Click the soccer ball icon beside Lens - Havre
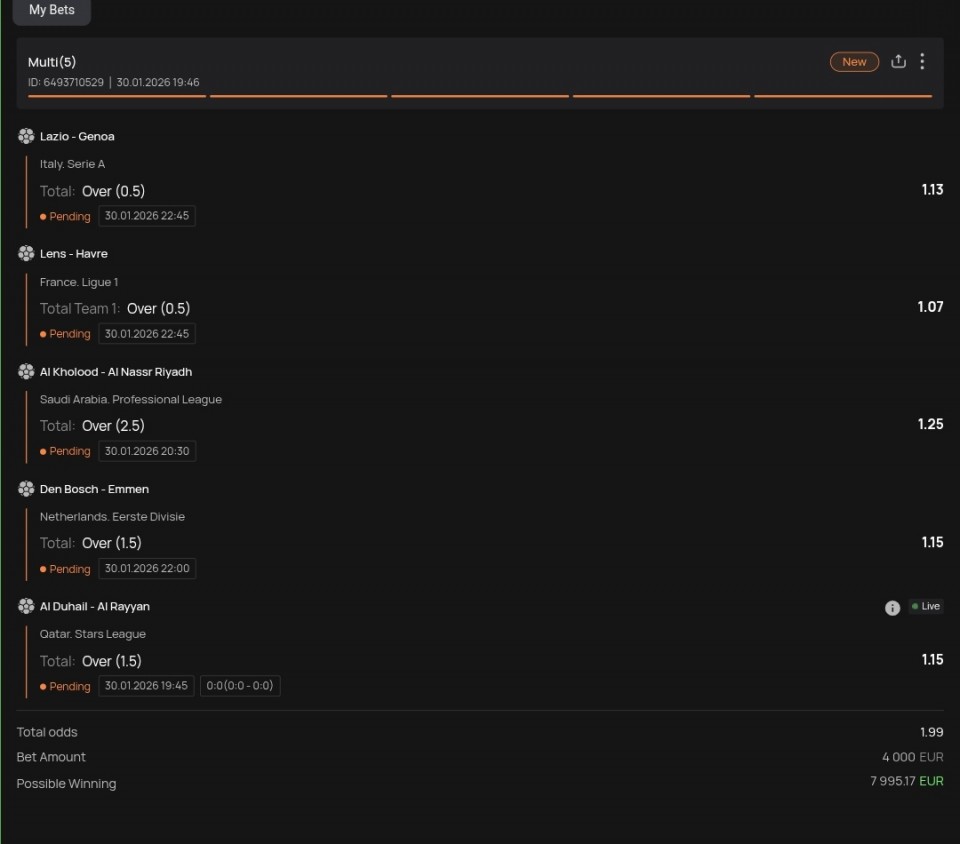This screenshot has width=960, height=844. (x=26, y=254)
